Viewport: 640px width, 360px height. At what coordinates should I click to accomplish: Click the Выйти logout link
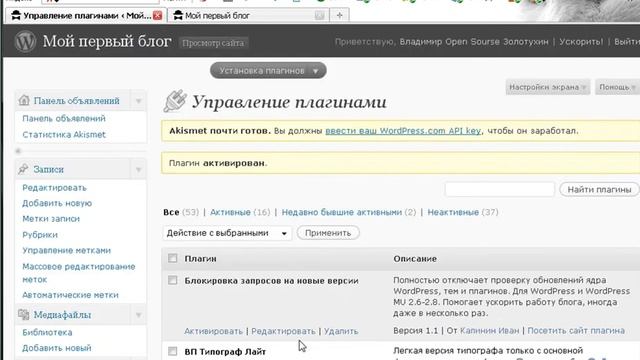pos(627,42)
